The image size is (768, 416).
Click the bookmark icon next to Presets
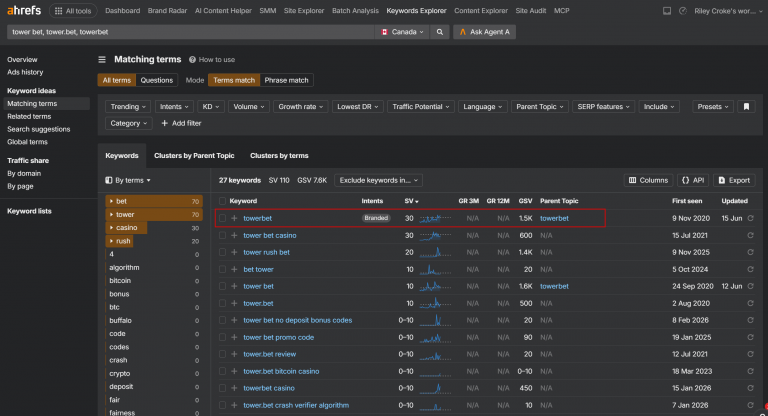pyautogui.click(x=746, y=107)
